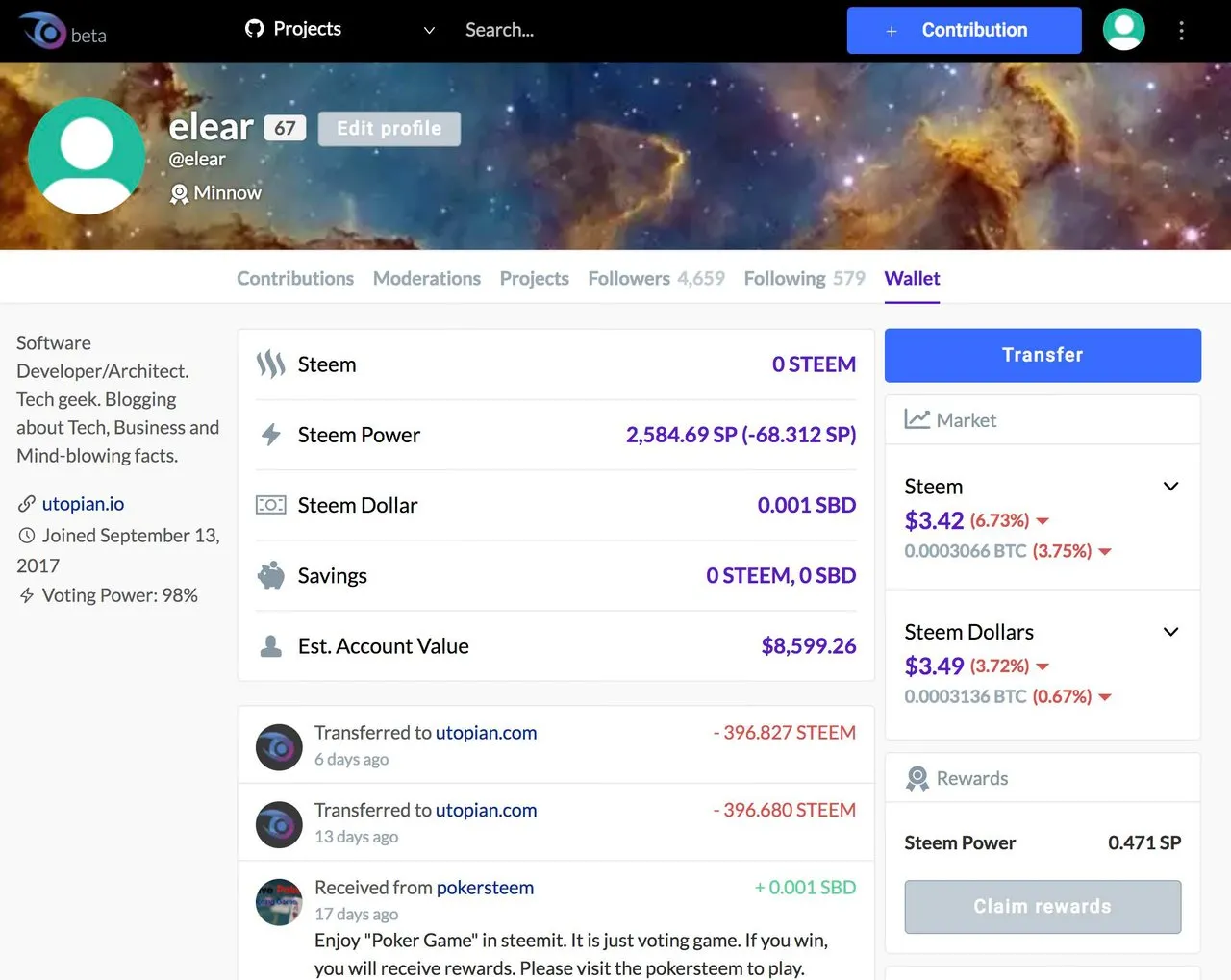Click the Edit profile button
1231x980 pixels.
click(x=389, y=129)
